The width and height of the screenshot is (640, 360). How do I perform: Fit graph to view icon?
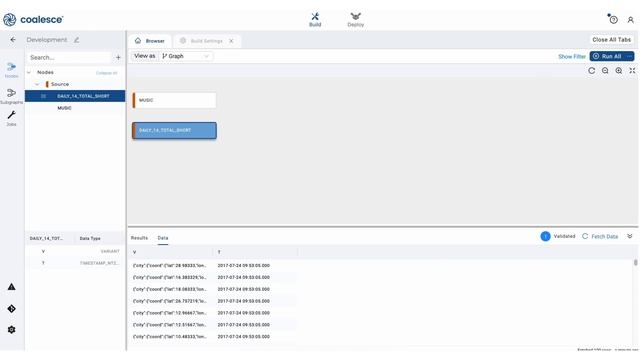[x=632, y=71]
